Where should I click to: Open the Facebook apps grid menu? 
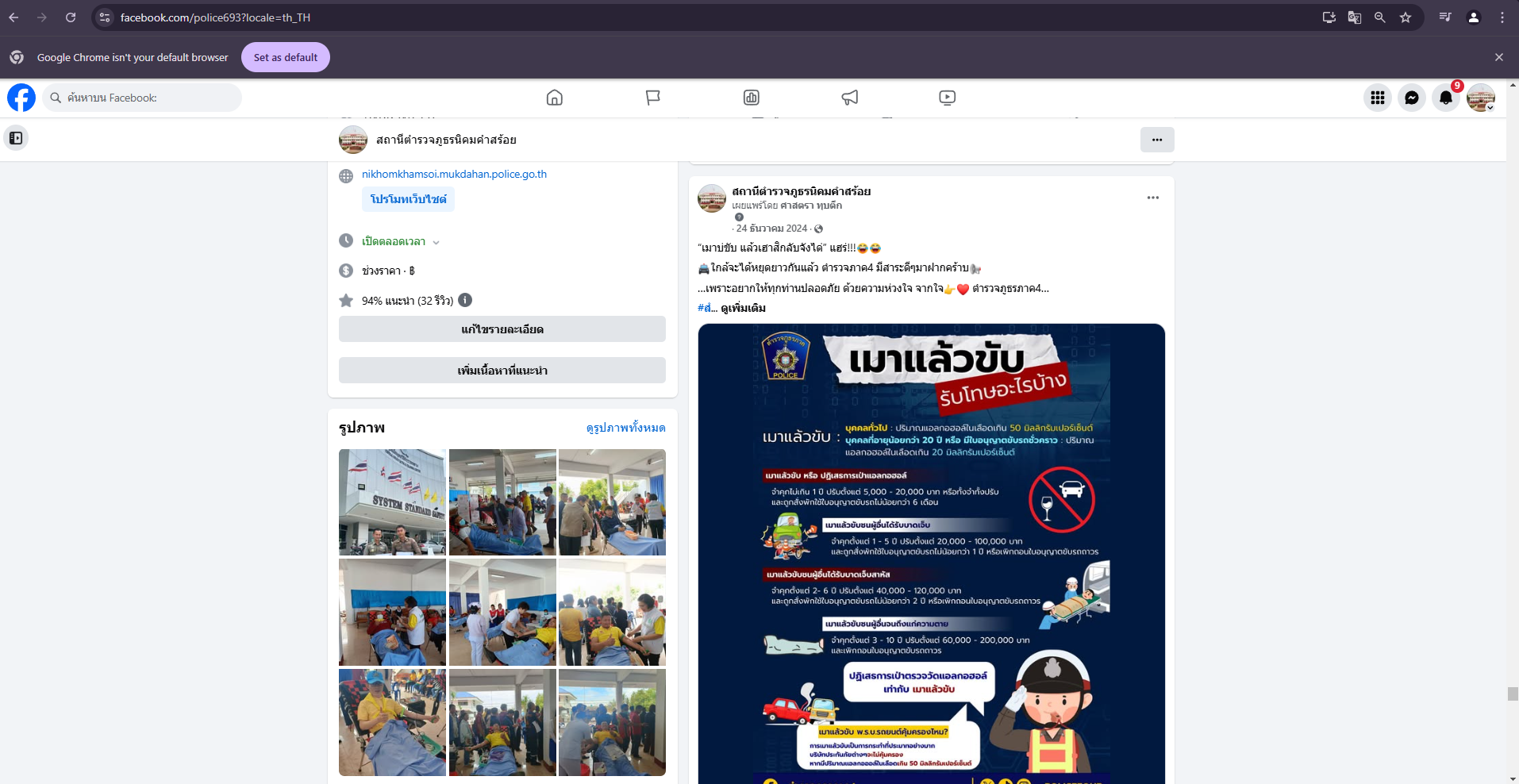click(x=1377, y=98)
